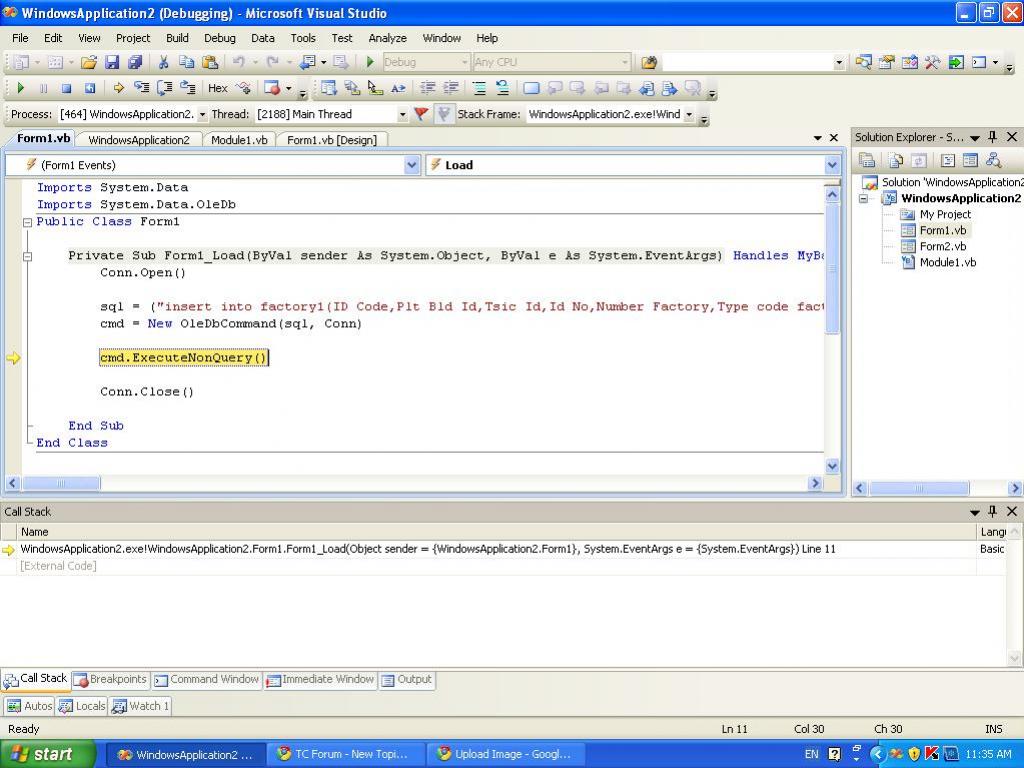1024x768 pixels.
Task: Collapse the Form1_Load sub outline
Action: pos(27,256)
